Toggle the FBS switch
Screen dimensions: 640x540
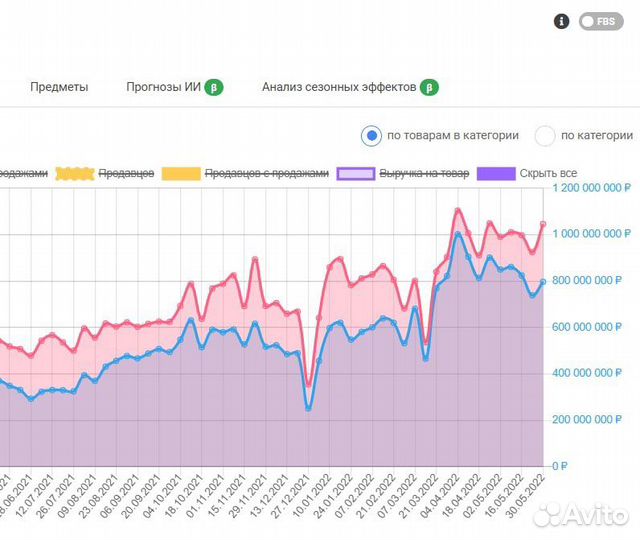pos(601,21)
